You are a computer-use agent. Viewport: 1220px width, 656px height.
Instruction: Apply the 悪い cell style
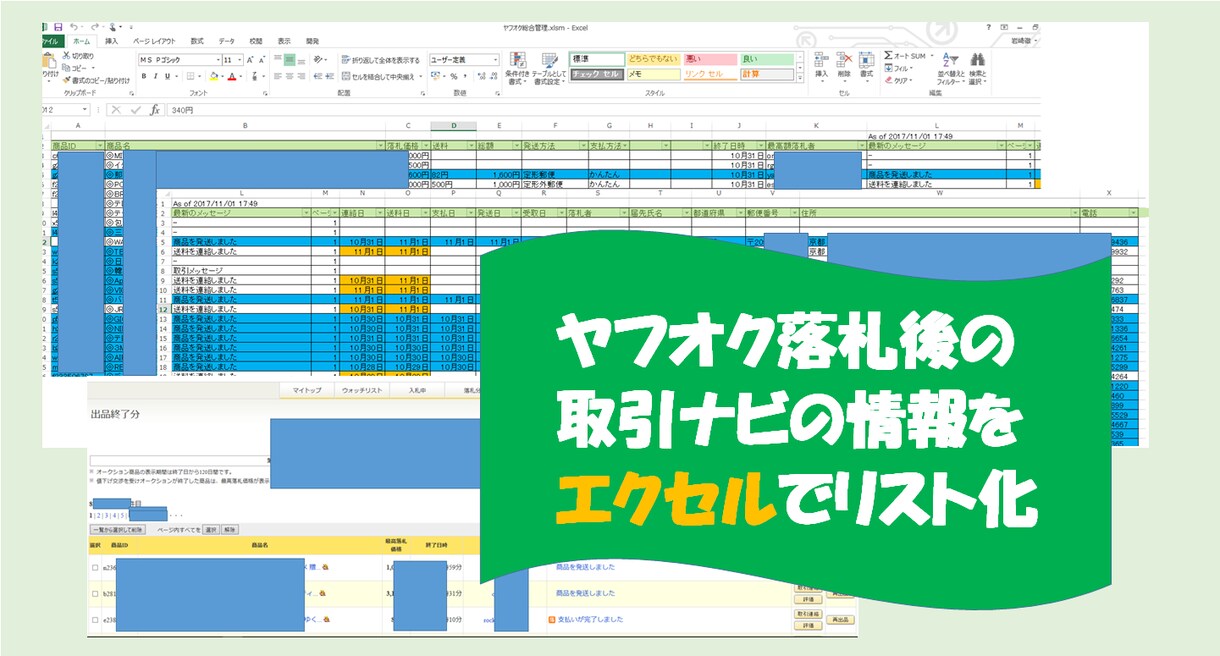[710, 60]
